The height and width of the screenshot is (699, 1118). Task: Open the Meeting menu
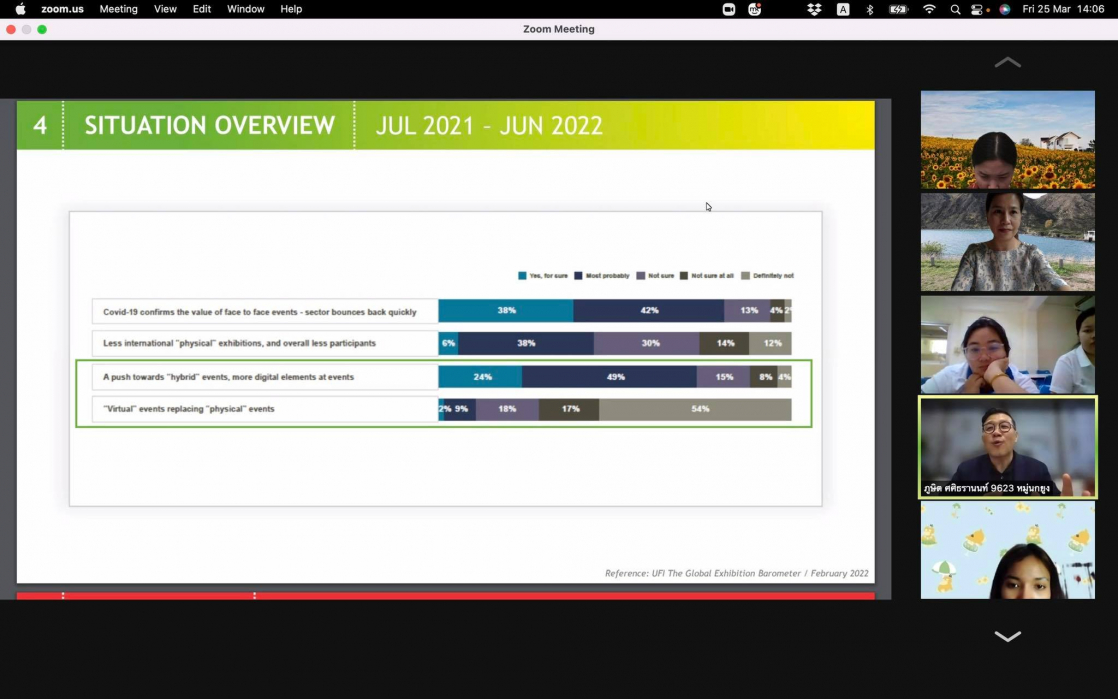coord(118,9)
